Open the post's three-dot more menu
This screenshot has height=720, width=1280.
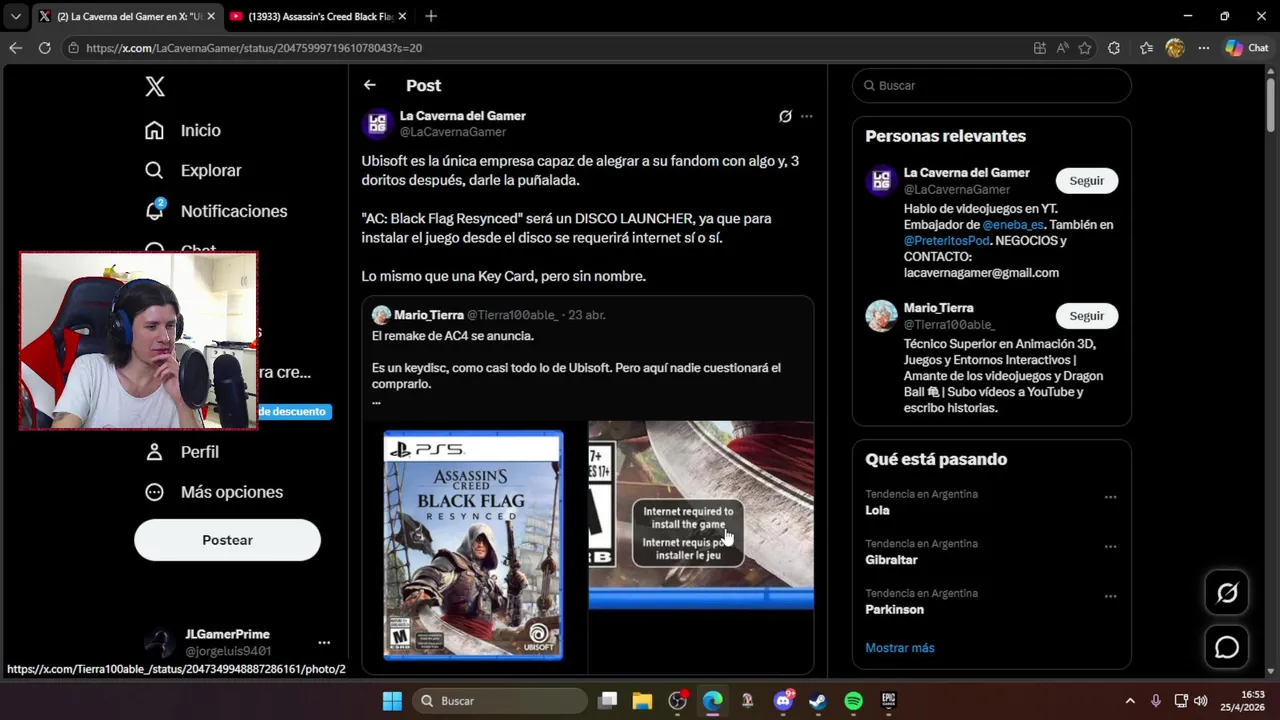806,116
